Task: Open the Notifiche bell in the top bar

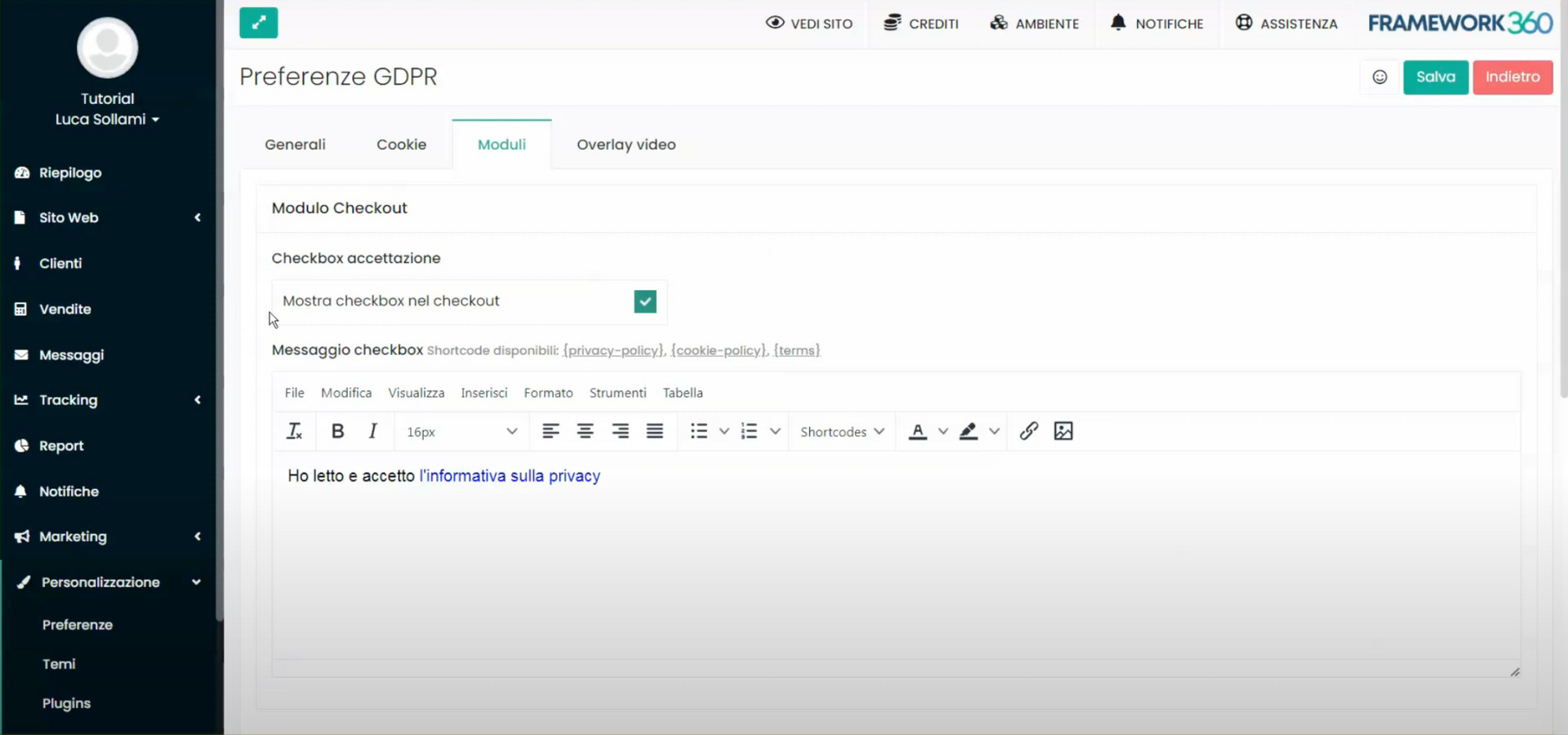Action: [x=1156, y=24]
